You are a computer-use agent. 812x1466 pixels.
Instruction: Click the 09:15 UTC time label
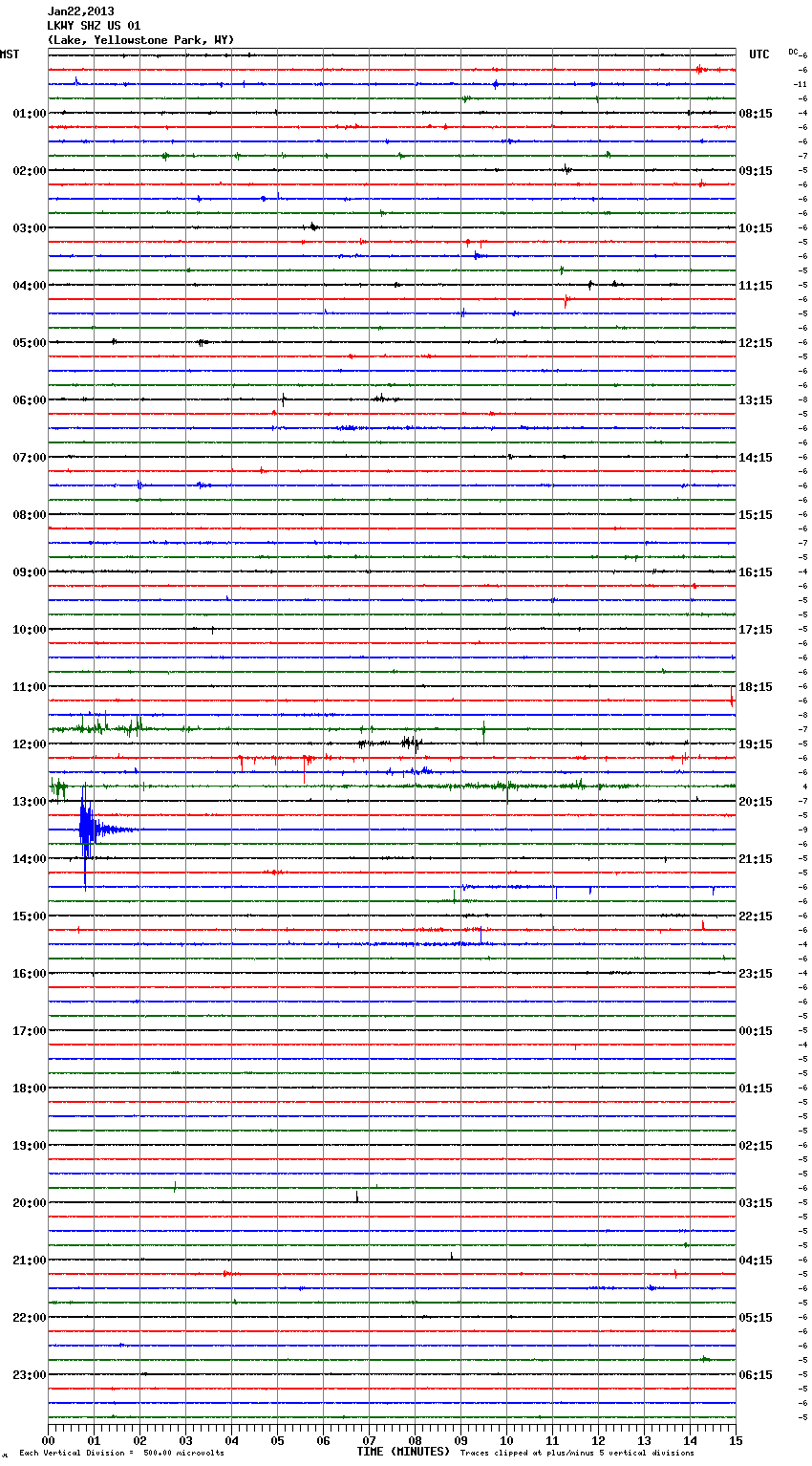point(756,171)
